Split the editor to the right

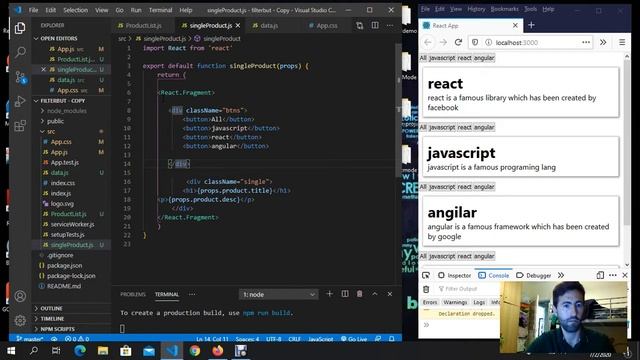coord(375,25)
